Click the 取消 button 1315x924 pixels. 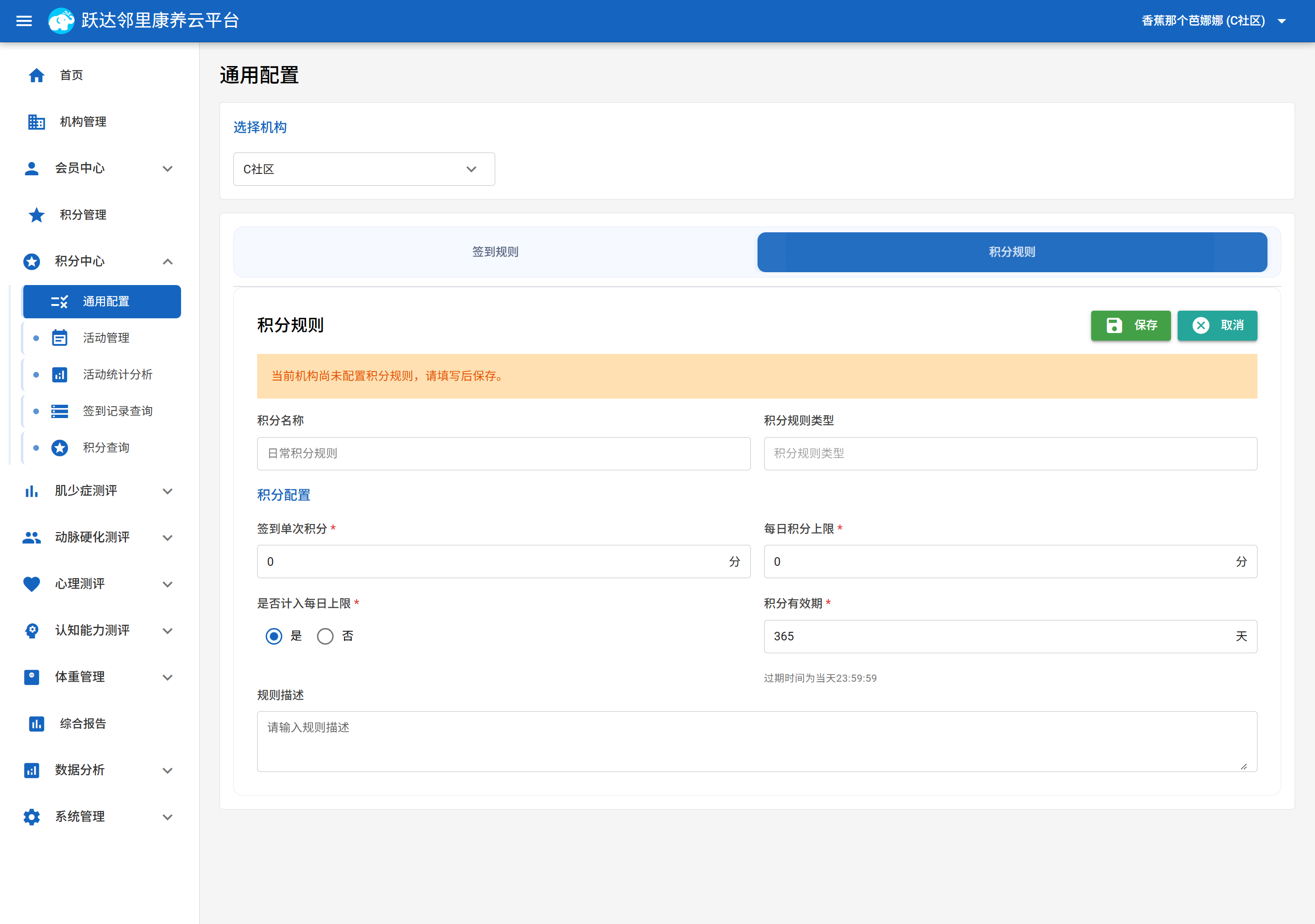1217,325
